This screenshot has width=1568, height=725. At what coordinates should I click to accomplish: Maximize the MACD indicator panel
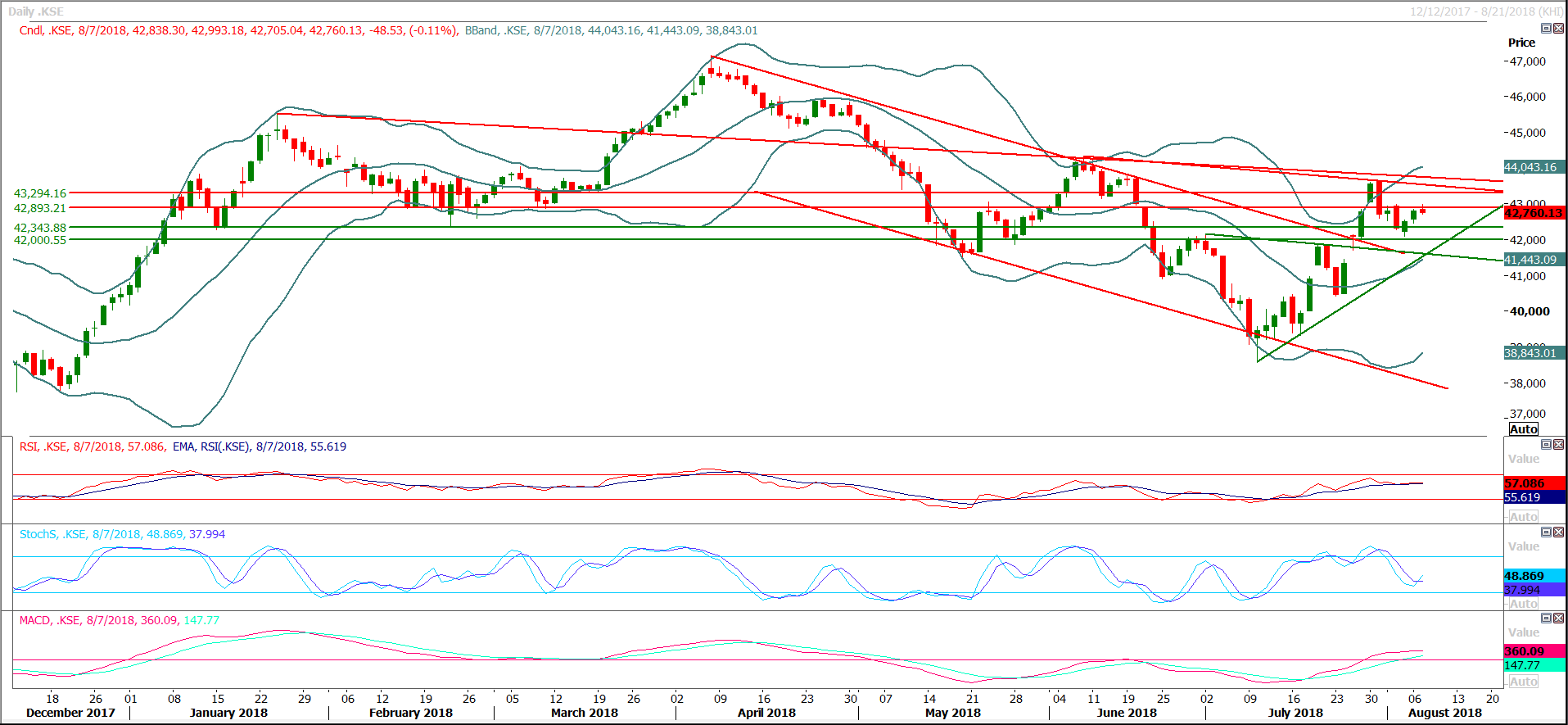[x=1546, y=619]
